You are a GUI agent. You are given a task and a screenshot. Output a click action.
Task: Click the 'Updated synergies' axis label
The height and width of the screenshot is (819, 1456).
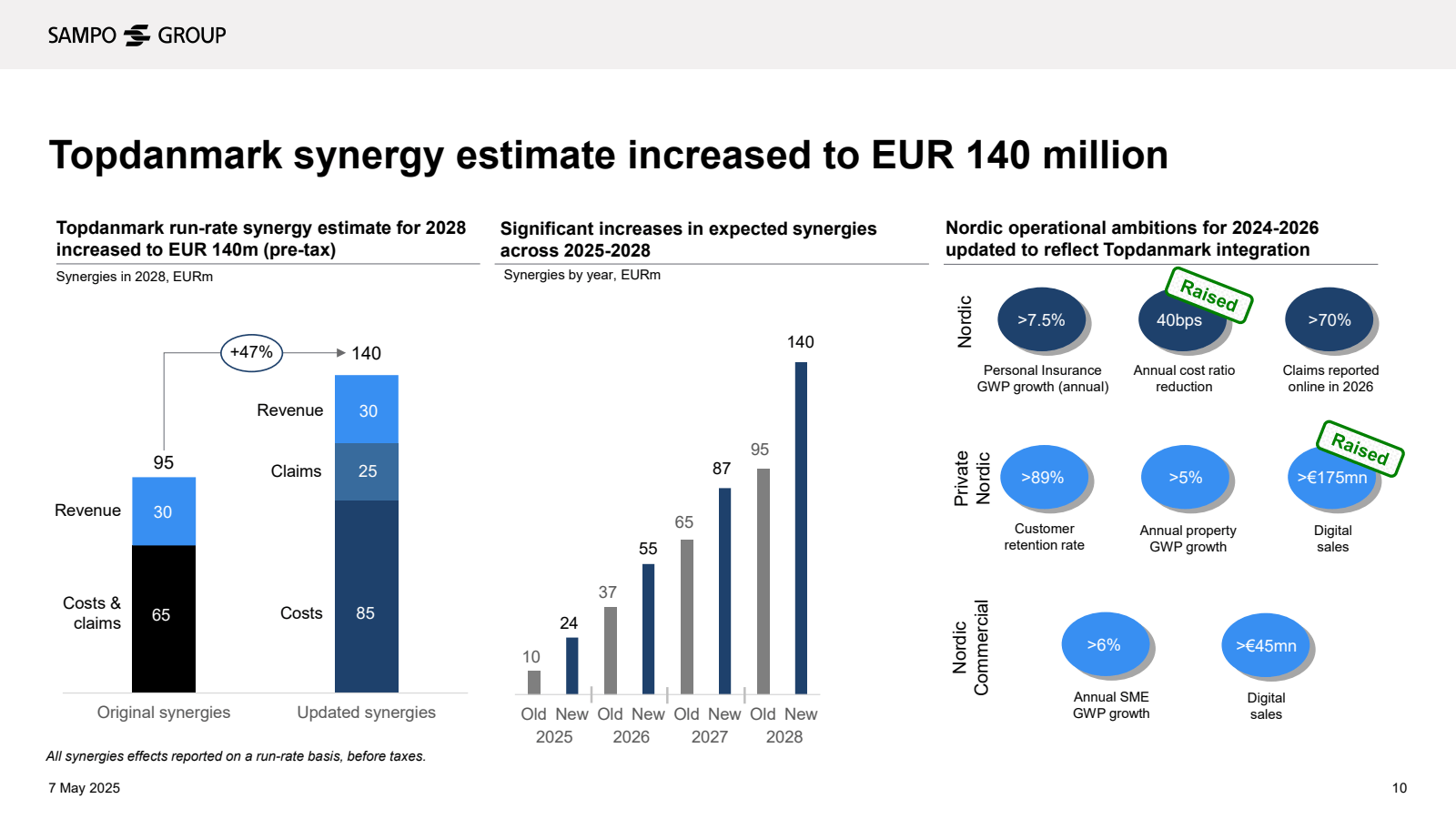pos(366,713)
